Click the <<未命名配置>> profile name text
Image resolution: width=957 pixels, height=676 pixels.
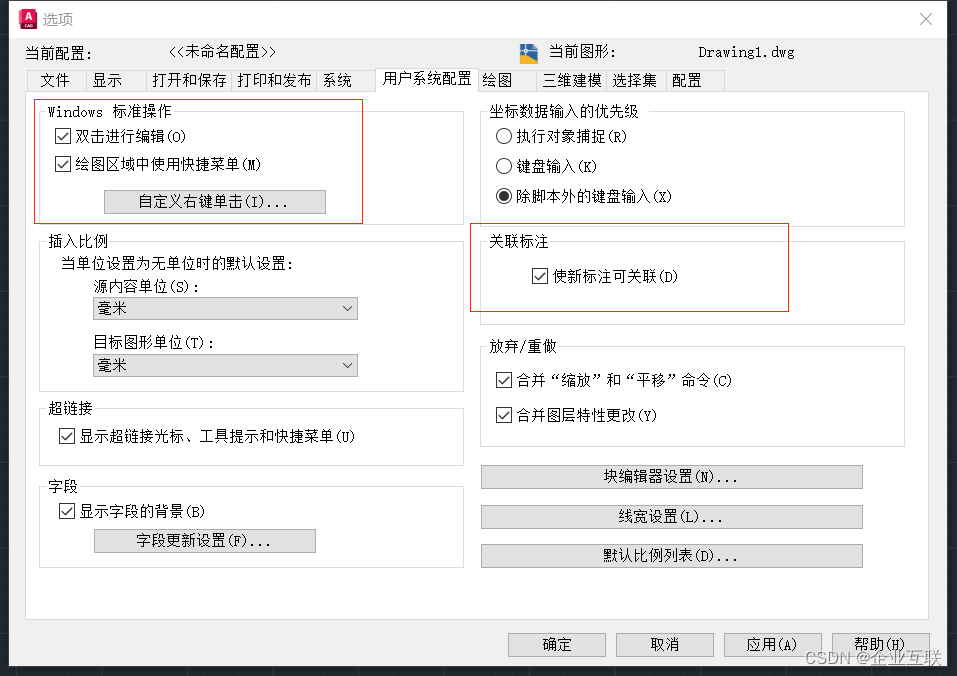click(x=222, y=52)
